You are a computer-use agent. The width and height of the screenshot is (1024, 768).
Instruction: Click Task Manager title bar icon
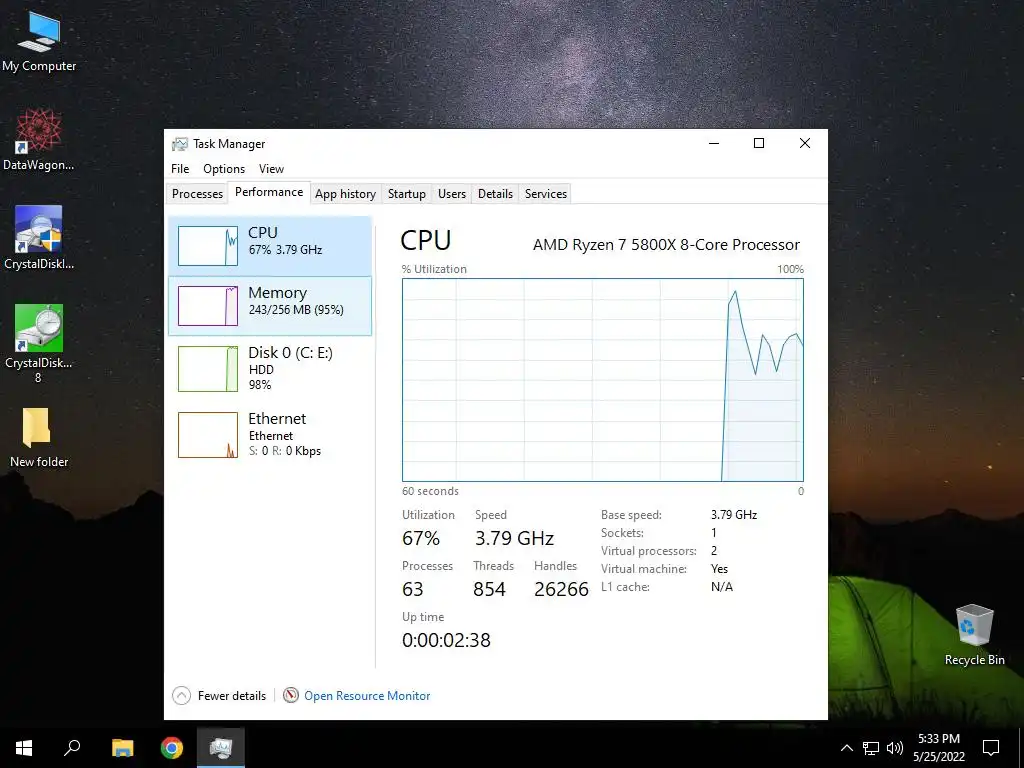[x=180, y=144]
